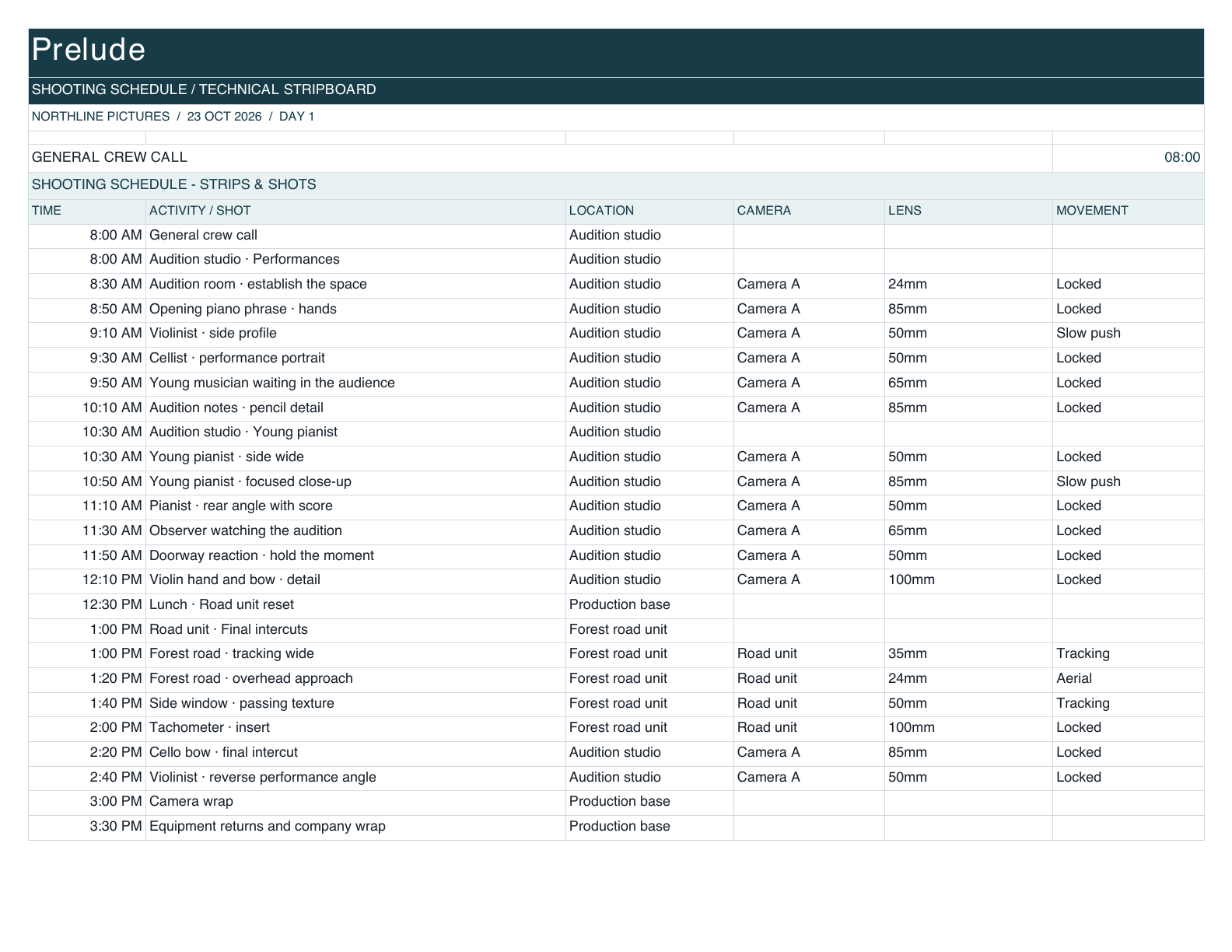The image size is (1232, 952).
Task: Click 'Forest road · tracking wide' cell
Action: [355, 654]
